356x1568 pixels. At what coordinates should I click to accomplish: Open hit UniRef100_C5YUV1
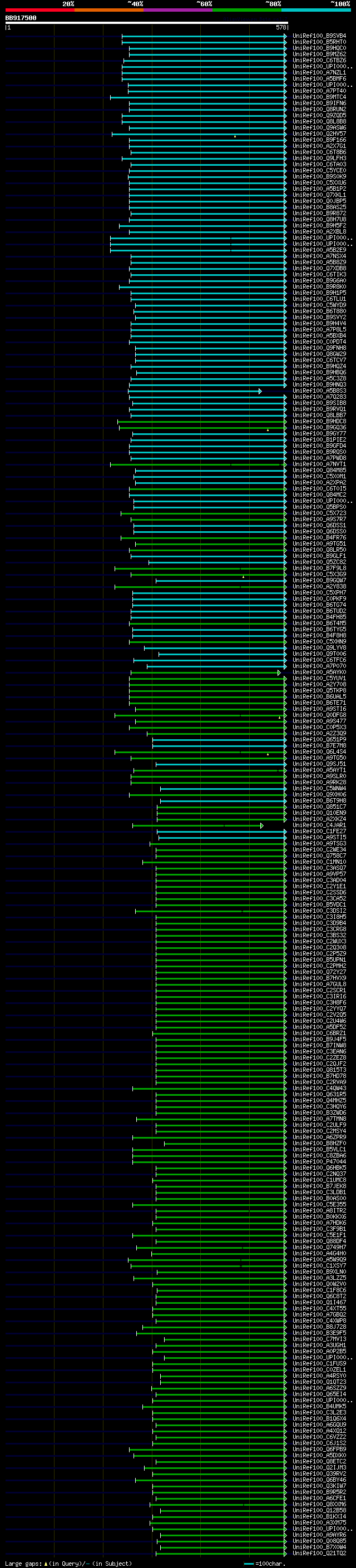(x=319, y=679)
